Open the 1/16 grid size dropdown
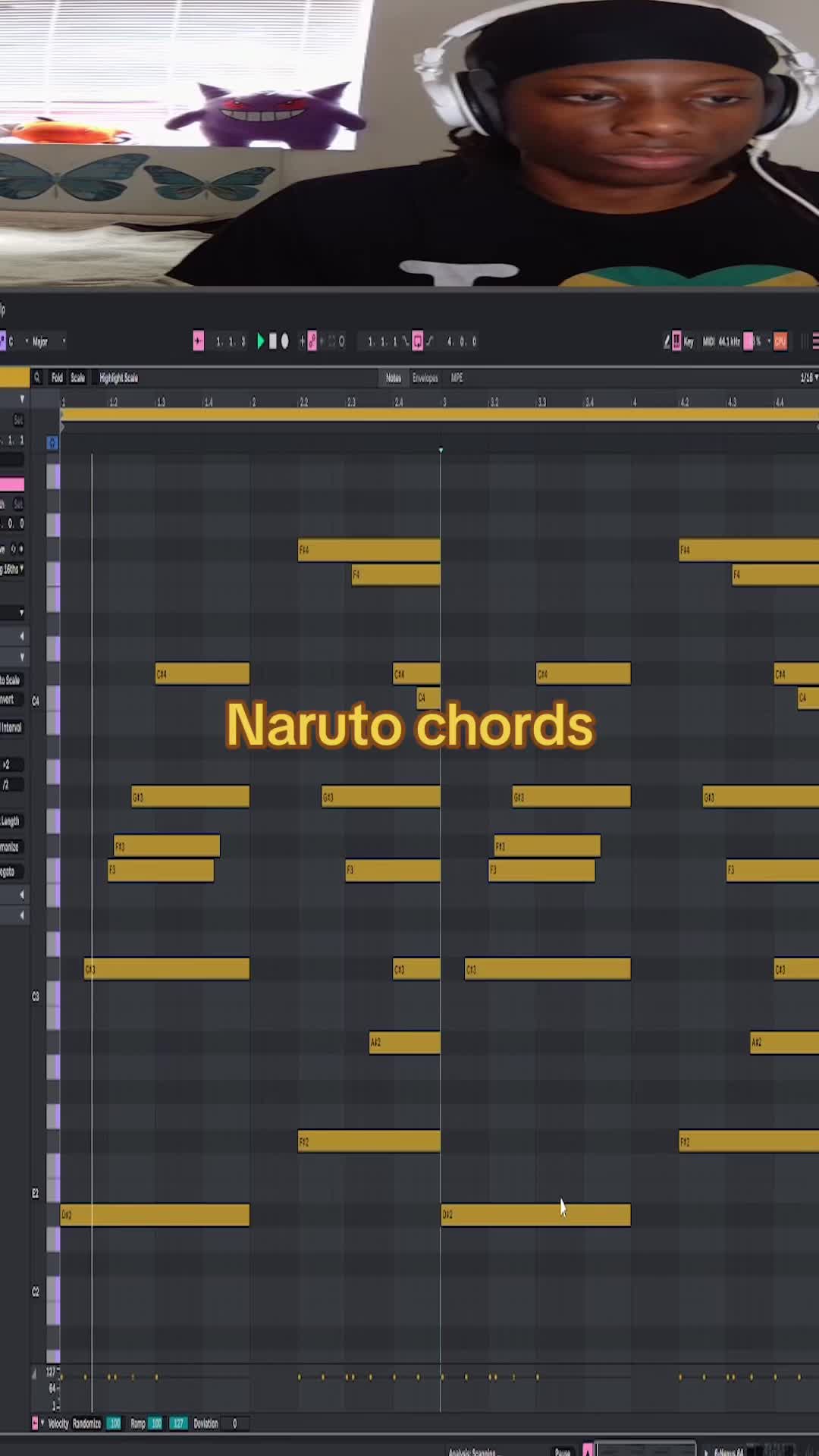The image size is (819, 1456). 808,378
